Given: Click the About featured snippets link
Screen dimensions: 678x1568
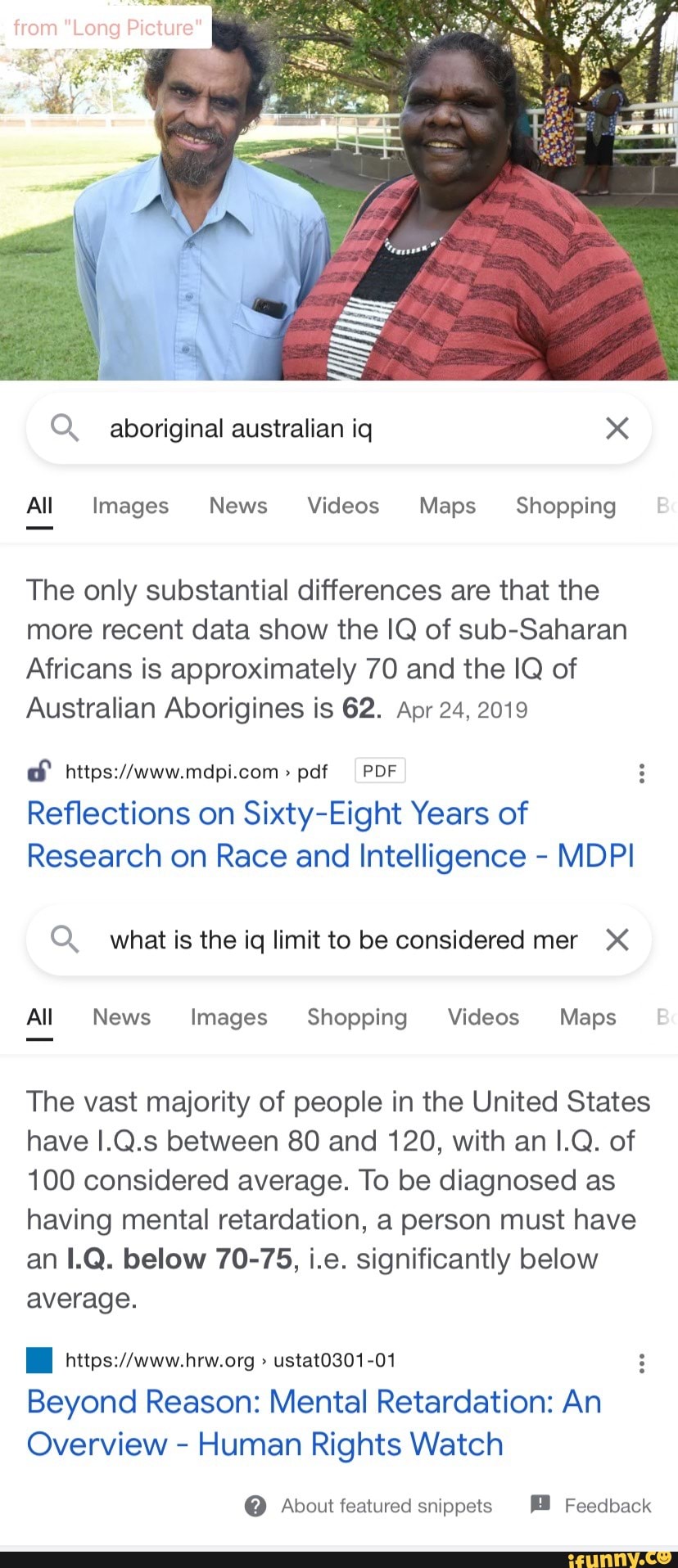Looking at the screenshot, I should (386, 1505).
